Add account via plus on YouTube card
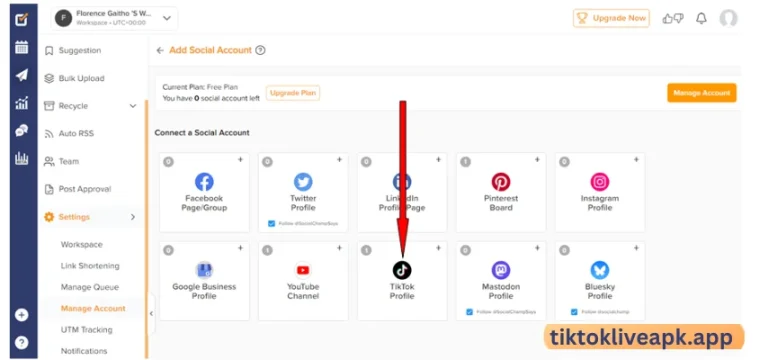Screen dimensions: 768x360 [x=339, y=248]
